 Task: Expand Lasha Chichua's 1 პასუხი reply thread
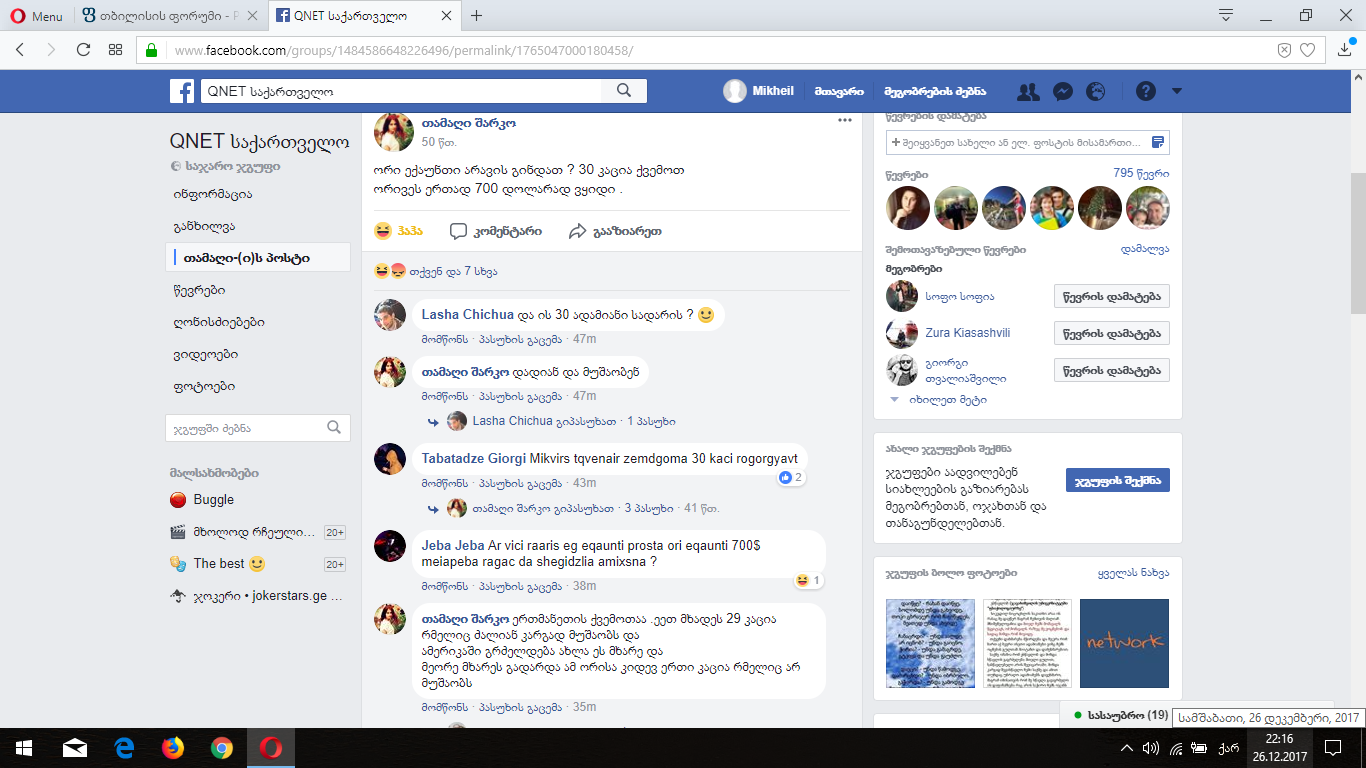(x=651, y=421)
